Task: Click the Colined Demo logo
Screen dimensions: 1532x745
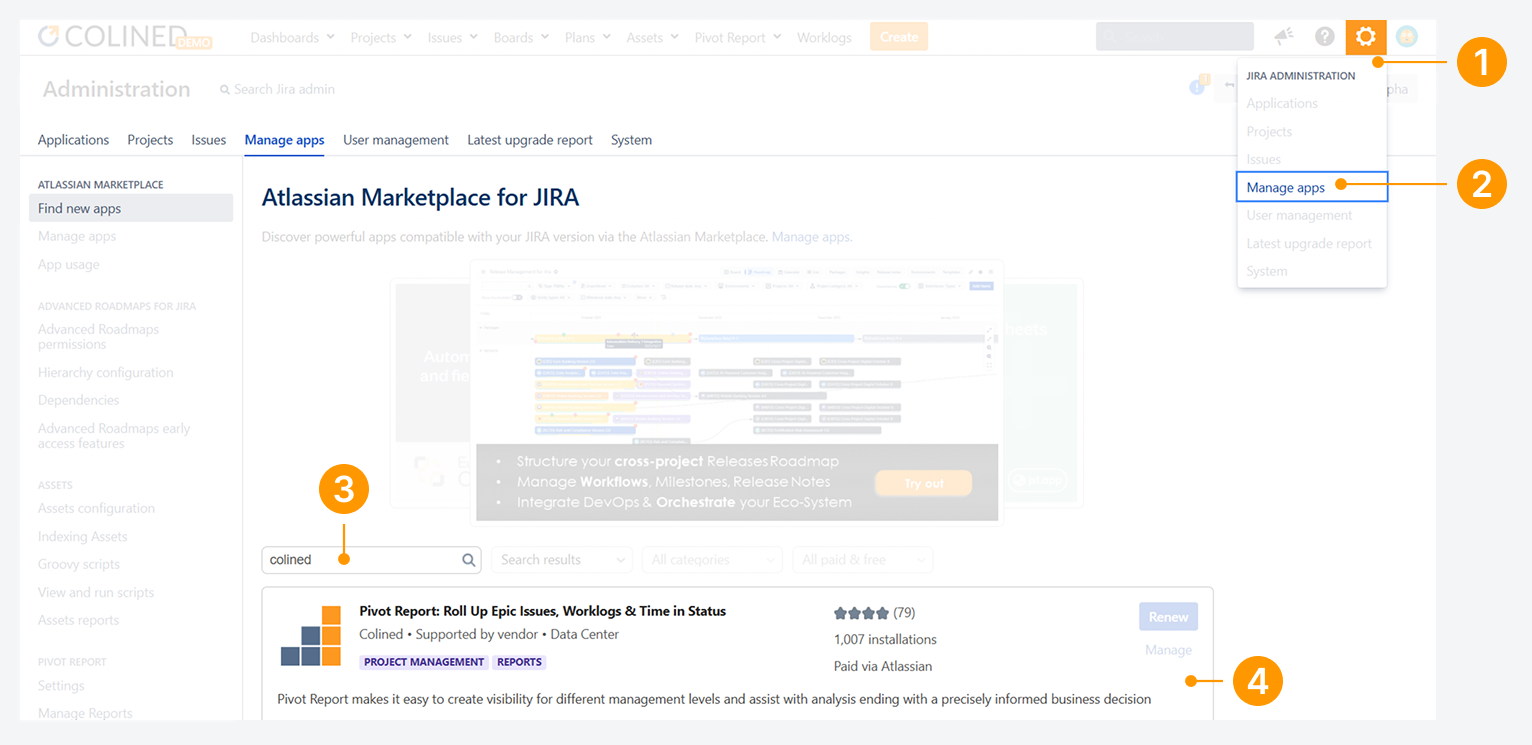Action: 125,37
